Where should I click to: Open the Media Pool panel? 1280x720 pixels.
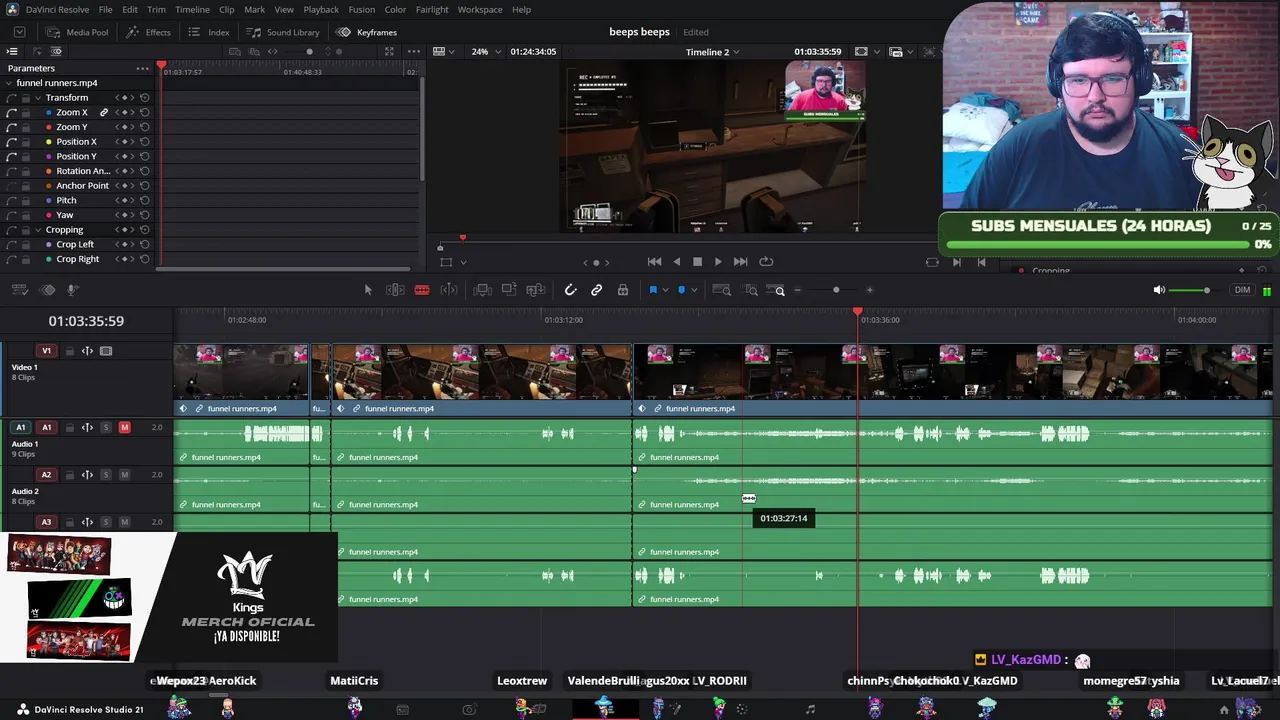[x=77, y=32]
